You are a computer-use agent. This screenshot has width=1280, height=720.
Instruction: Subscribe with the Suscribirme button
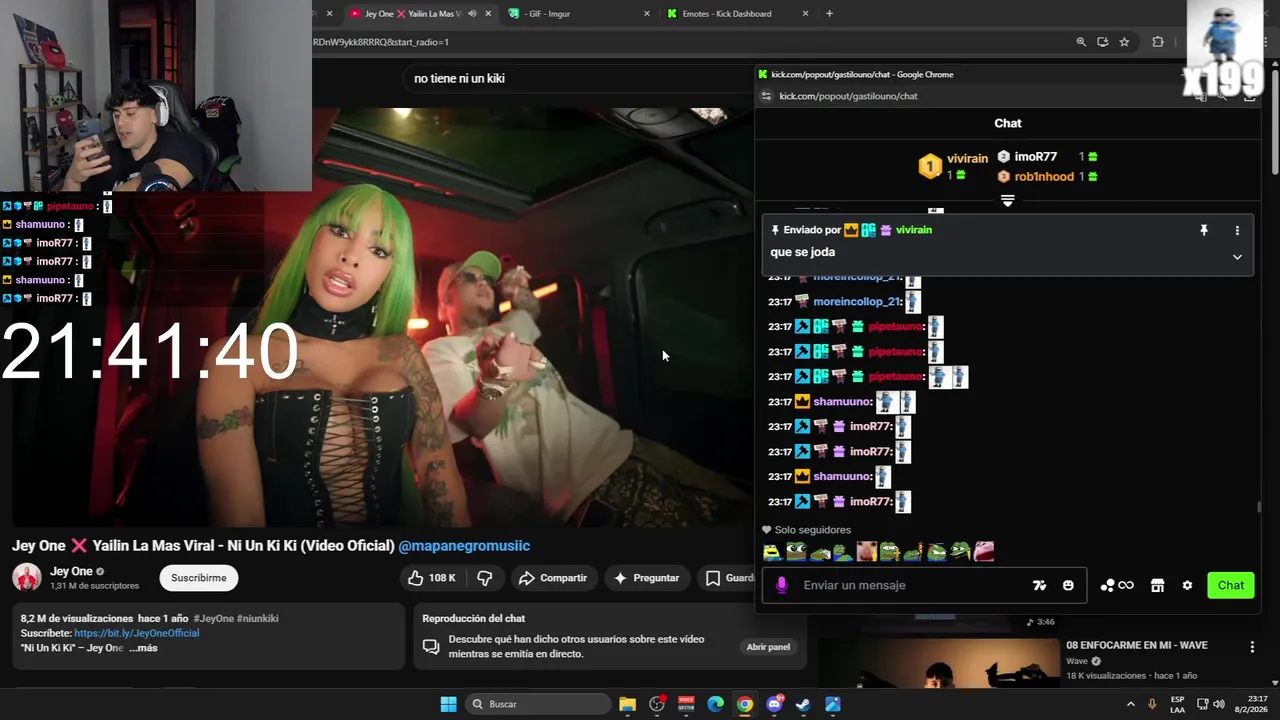coord(199,578)
